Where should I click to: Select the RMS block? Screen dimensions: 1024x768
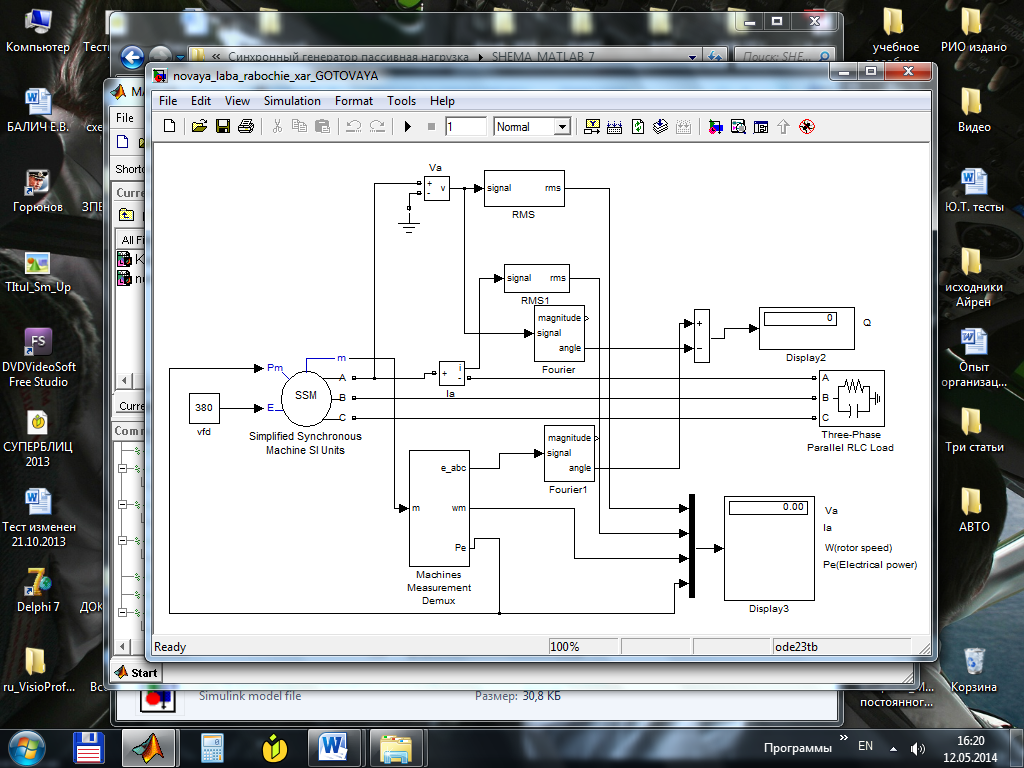click(524, 188)
